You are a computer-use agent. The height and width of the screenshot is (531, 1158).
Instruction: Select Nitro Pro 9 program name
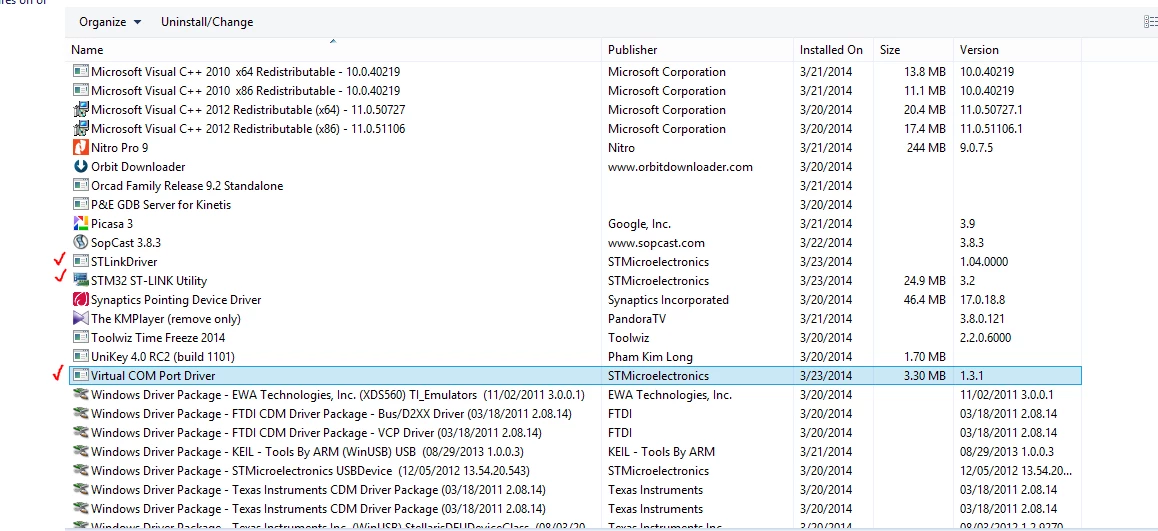(120, 148)
